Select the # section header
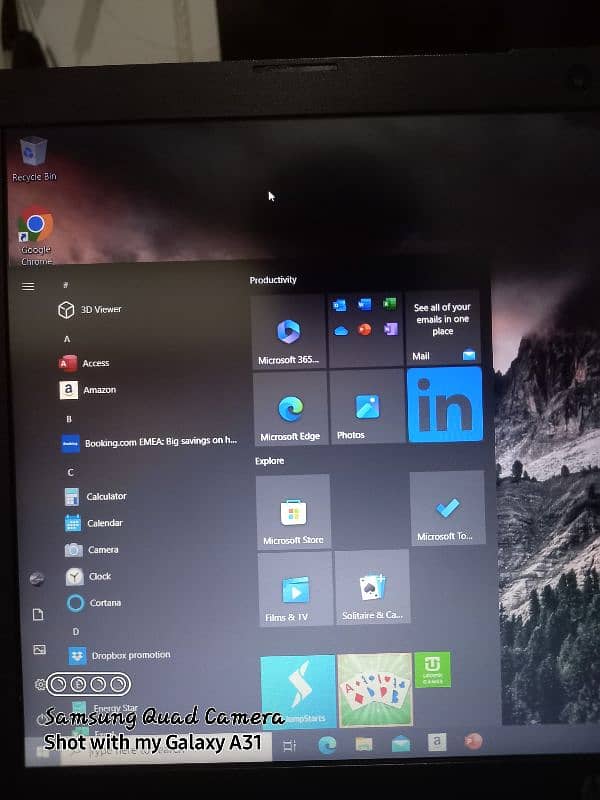Image resolution: width=600 pixels, height=800 pixels. click(65, 285)
